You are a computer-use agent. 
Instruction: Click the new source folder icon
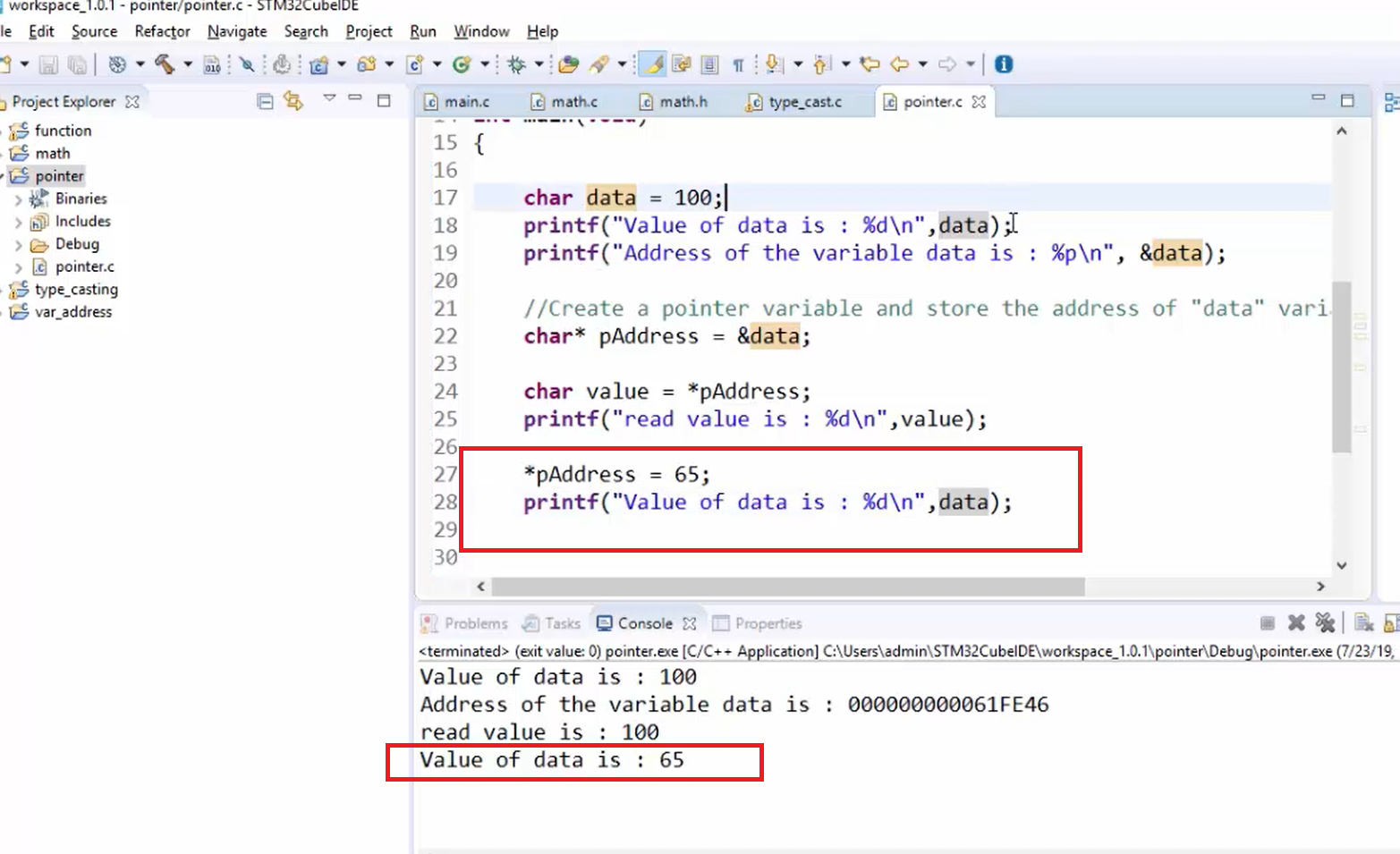[x=367, y=64]
